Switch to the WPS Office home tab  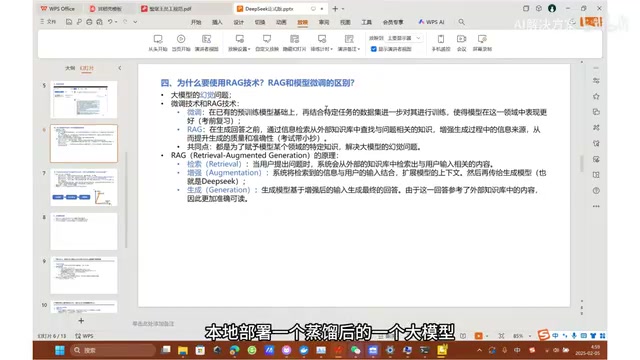click(x=58, y=8)
